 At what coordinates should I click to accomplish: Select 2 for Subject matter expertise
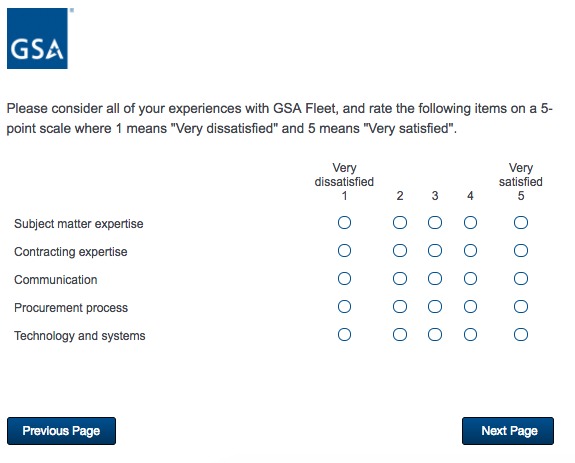coord(400,223)
